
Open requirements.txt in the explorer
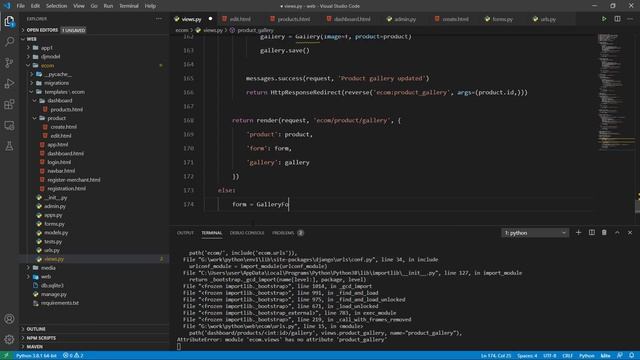tap(60, 303)
